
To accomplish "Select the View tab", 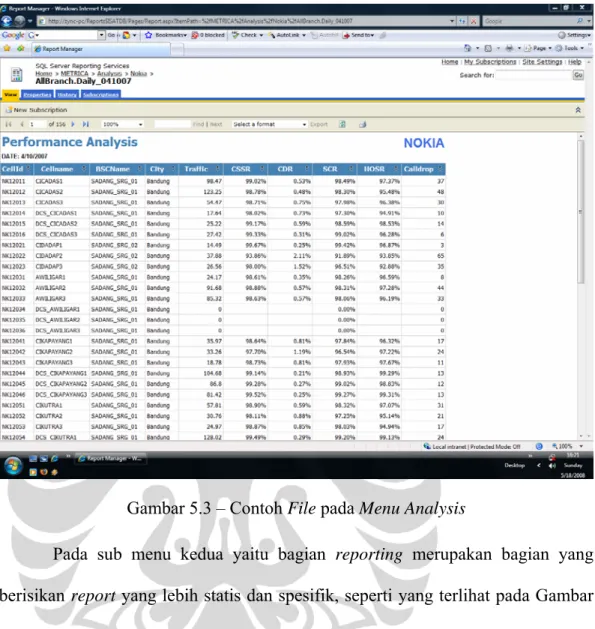I will tap(11, 95).
